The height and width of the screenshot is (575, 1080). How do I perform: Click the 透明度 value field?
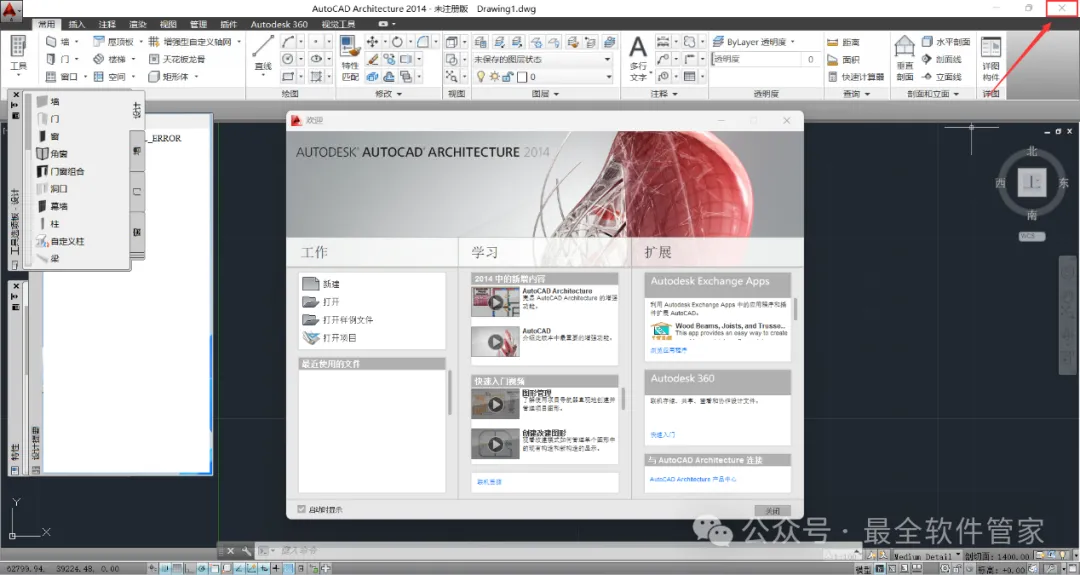point(810,59)
